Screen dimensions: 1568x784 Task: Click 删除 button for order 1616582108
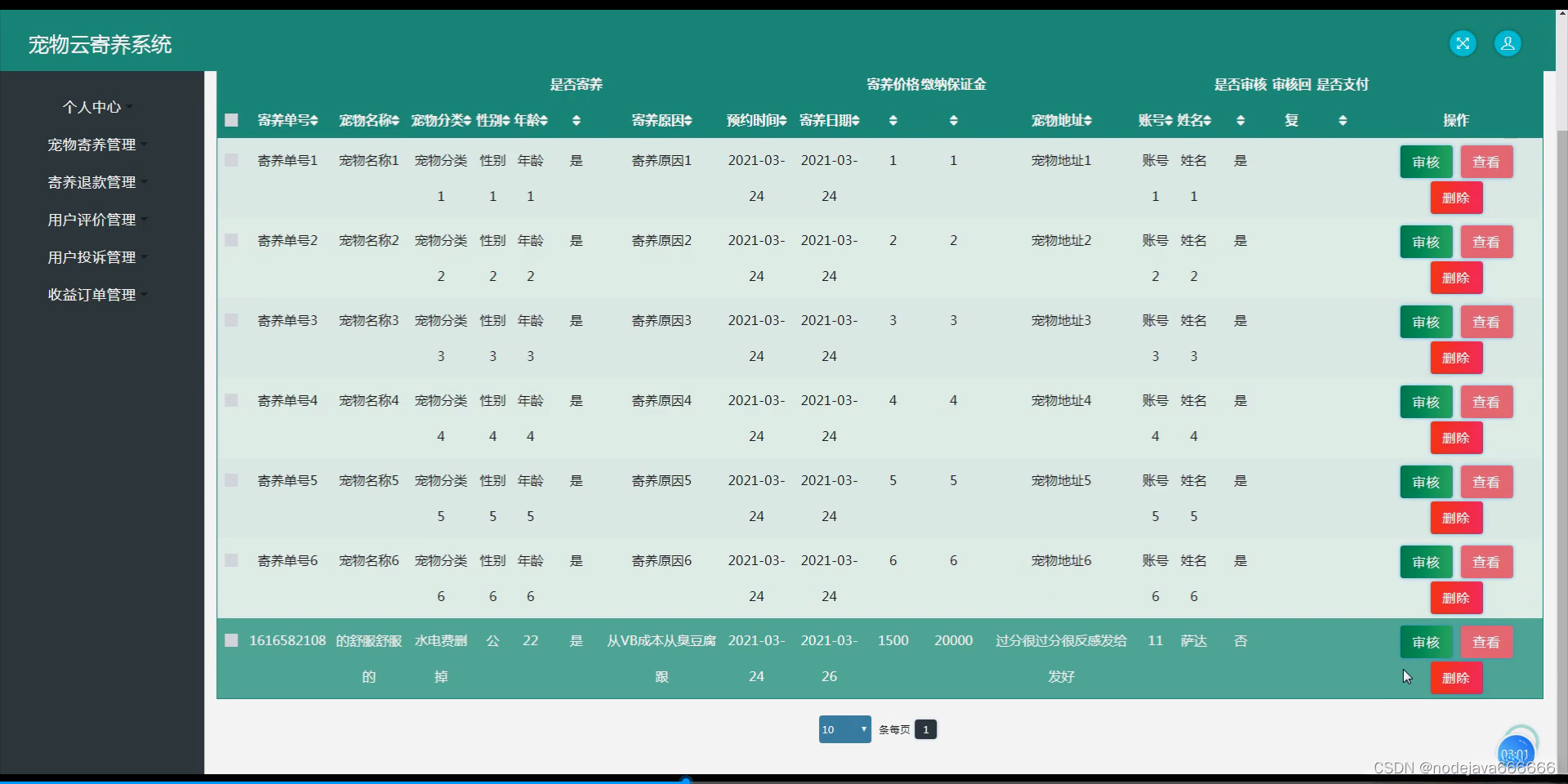[1456, 678]
